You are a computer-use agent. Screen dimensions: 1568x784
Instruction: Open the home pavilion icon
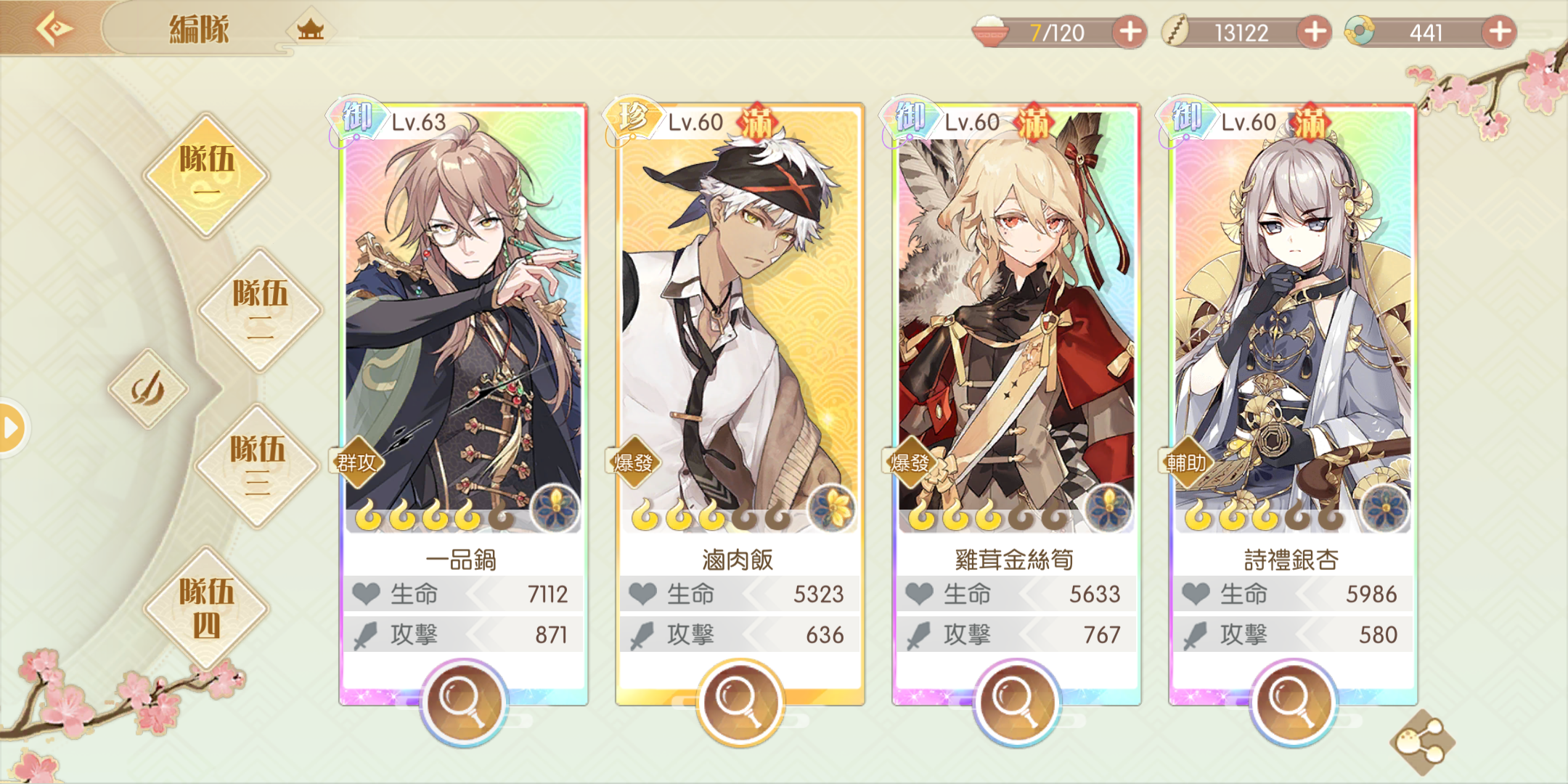(311, 30)
